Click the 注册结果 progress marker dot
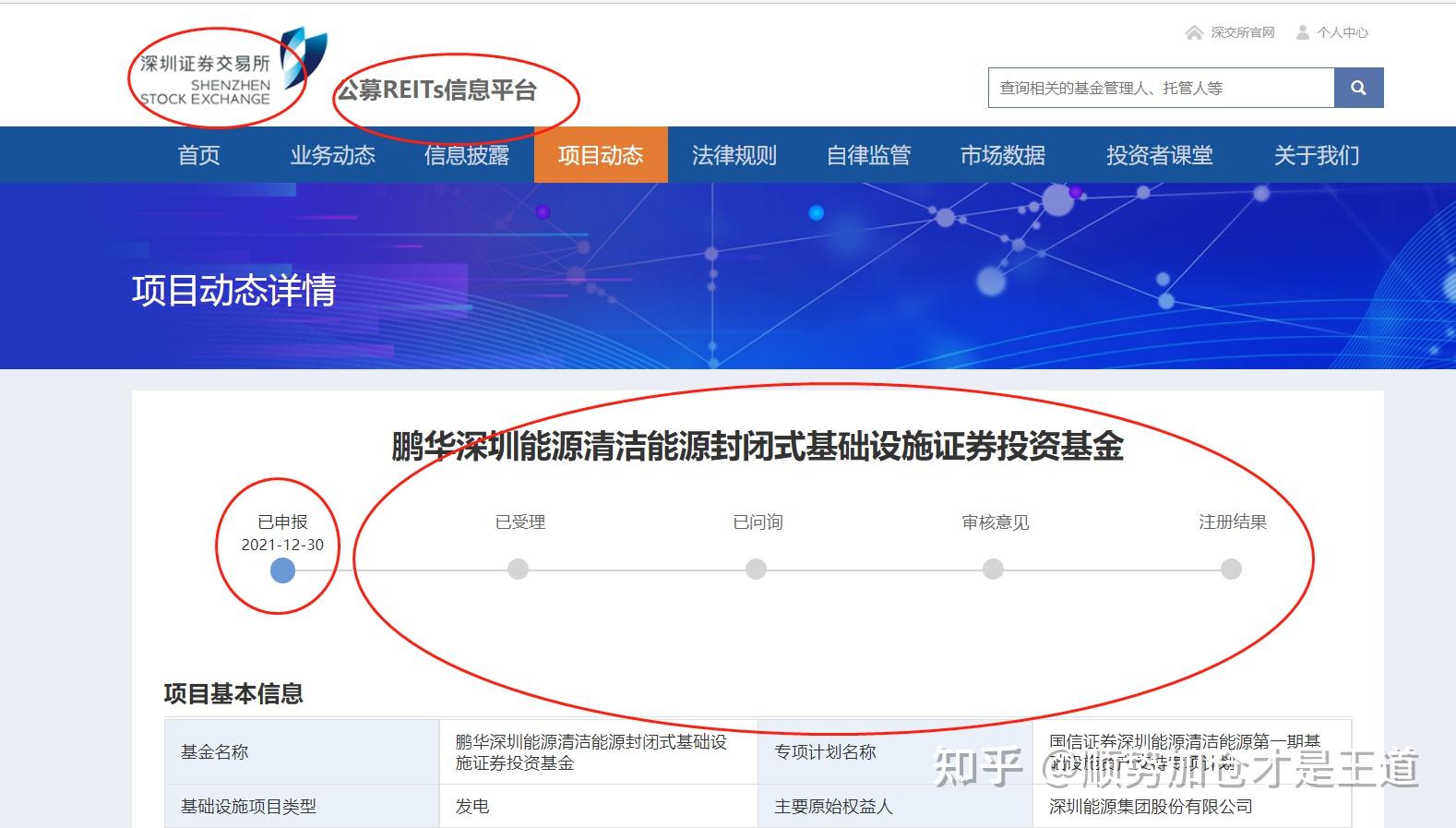Screen dimensions: 1456x828 1231,570
